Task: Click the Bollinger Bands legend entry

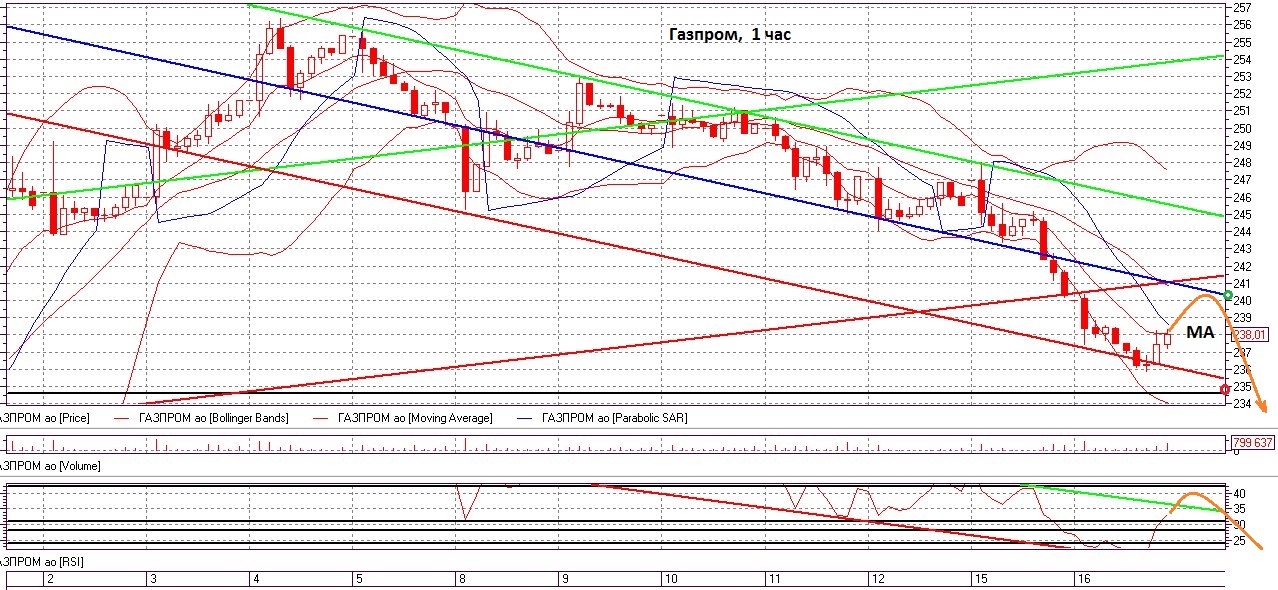Action: 216,417
